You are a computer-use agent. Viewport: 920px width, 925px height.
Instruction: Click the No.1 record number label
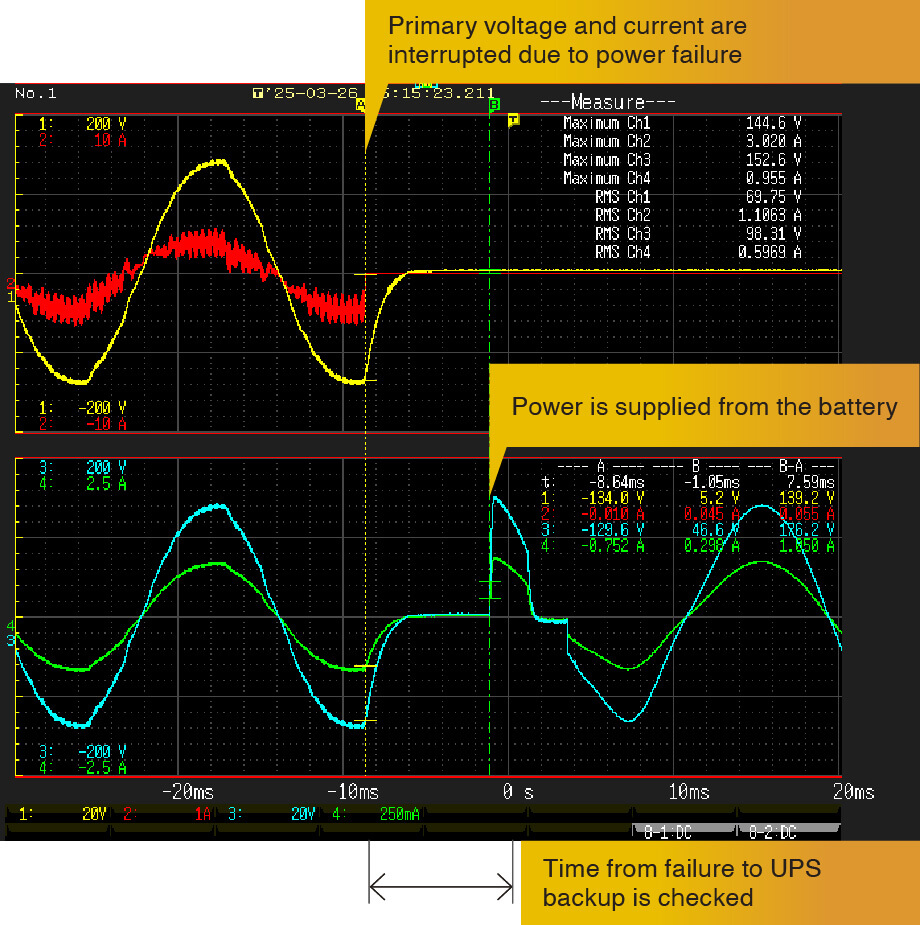coord(36,93)
